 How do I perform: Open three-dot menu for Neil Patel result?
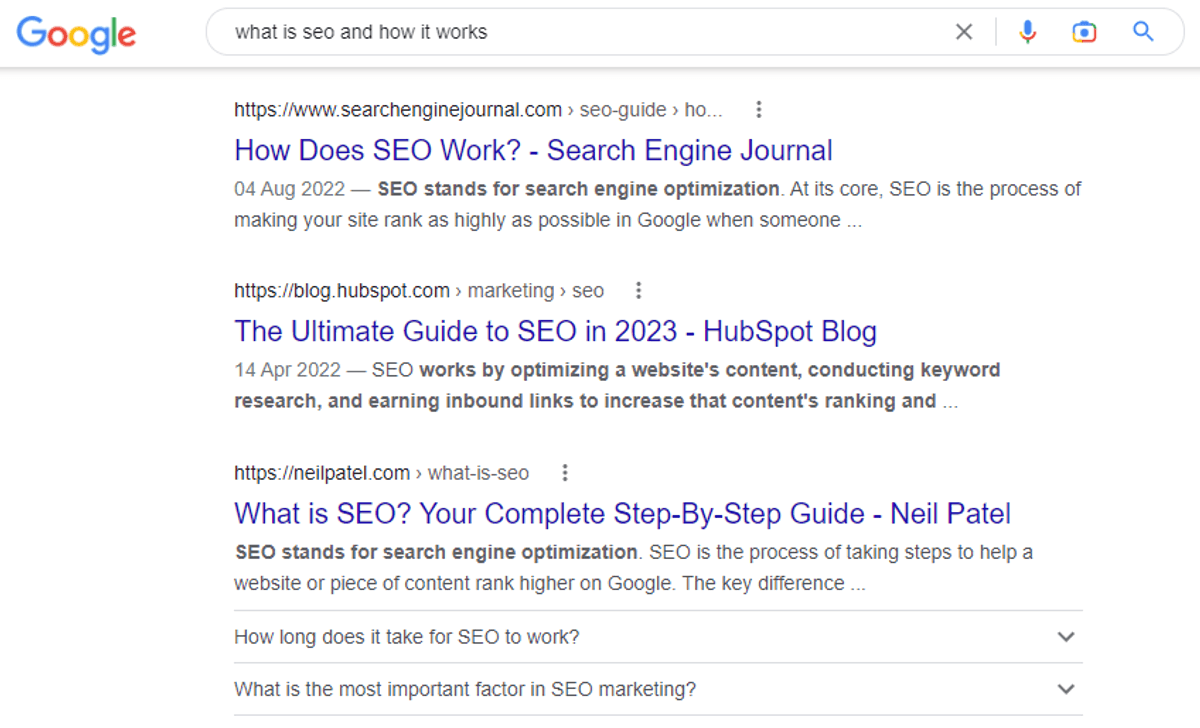[565, 472]
